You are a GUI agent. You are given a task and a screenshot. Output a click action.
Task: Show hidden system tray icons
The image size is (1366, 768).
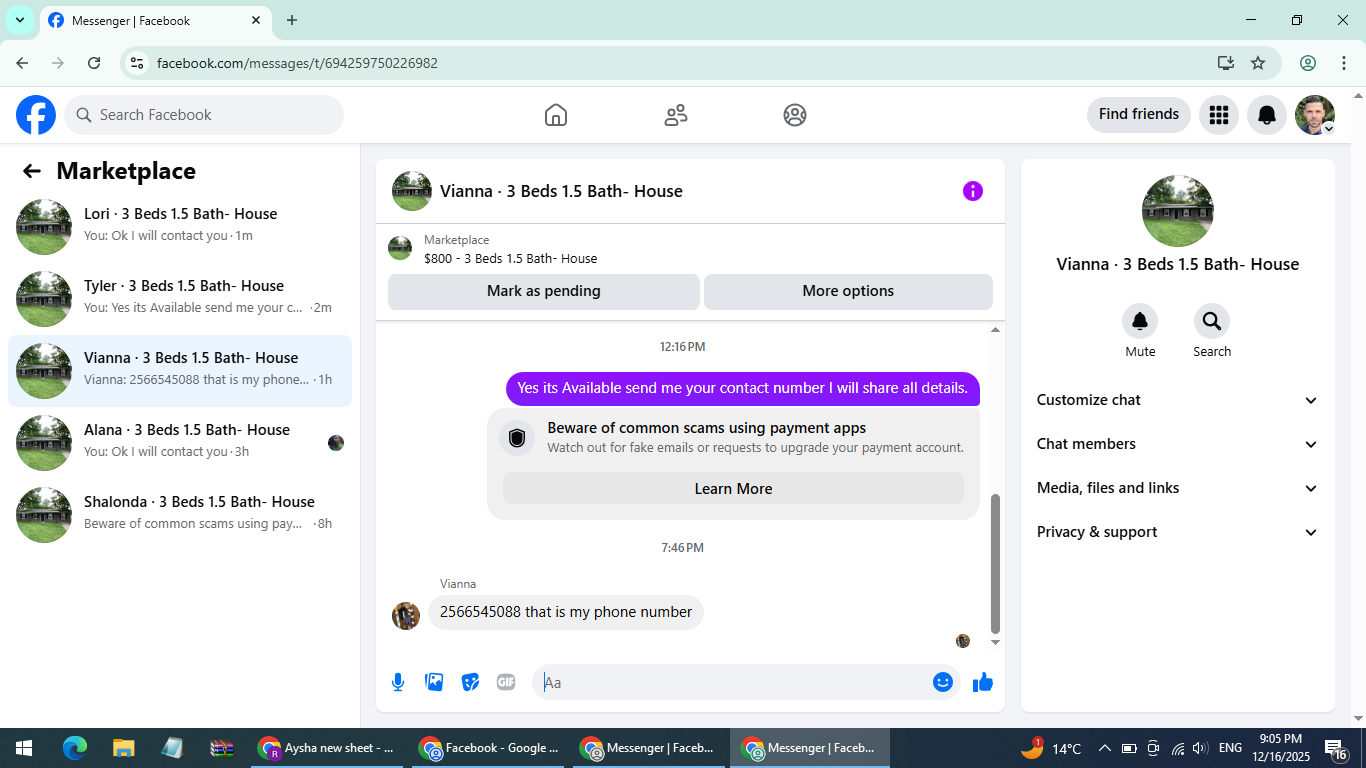(1105, 748)
